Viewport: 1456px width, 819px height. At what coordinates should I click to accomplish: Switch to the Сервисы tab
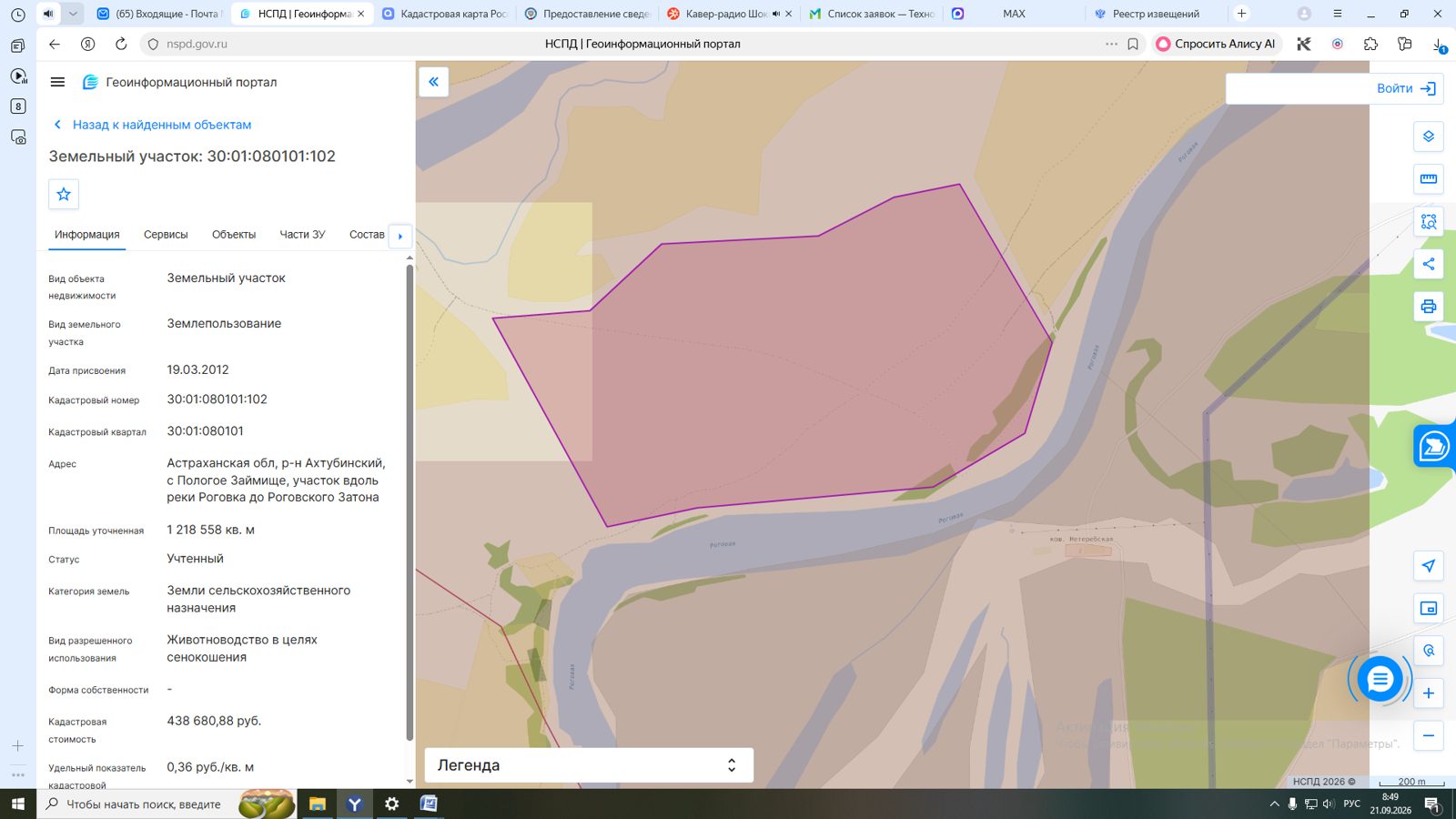pyautogui.click(x=166, y=235)
